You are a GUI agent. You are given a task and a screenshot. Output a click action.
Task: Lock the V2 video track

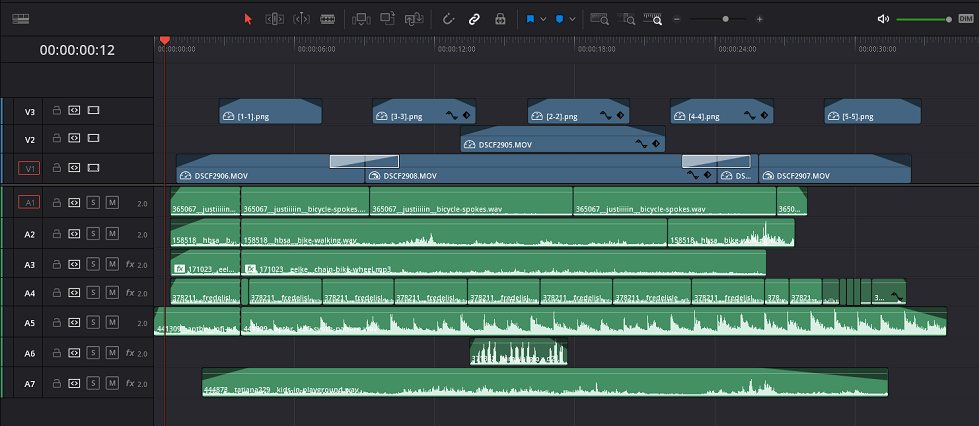pyautogui.click(x=56, y=138)
